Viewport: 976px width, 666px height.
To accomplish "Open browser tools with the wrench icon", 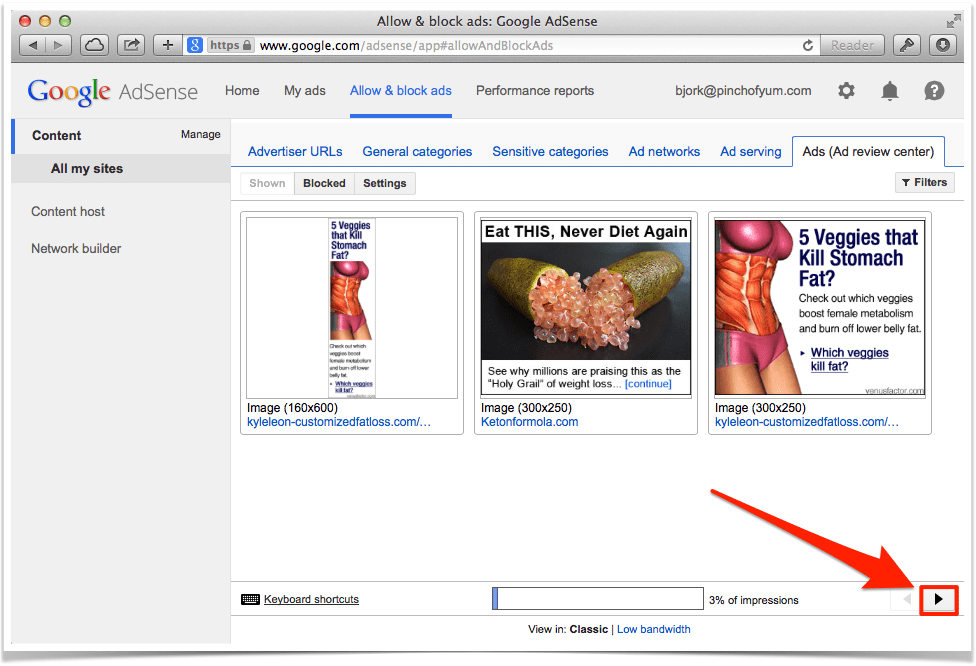I will coord(906,45).
